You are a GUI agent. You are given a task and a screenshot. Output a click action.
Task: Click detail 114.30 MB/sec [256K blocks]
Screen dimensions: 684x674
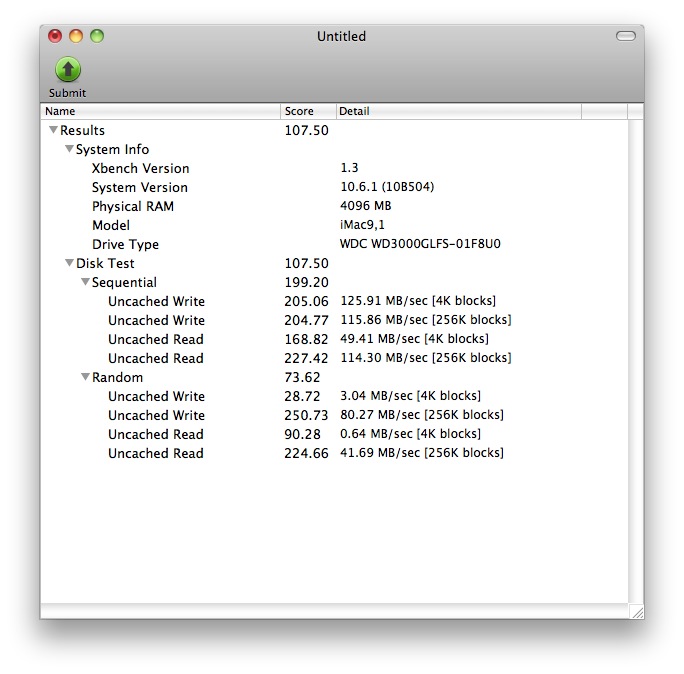[426, 358]
